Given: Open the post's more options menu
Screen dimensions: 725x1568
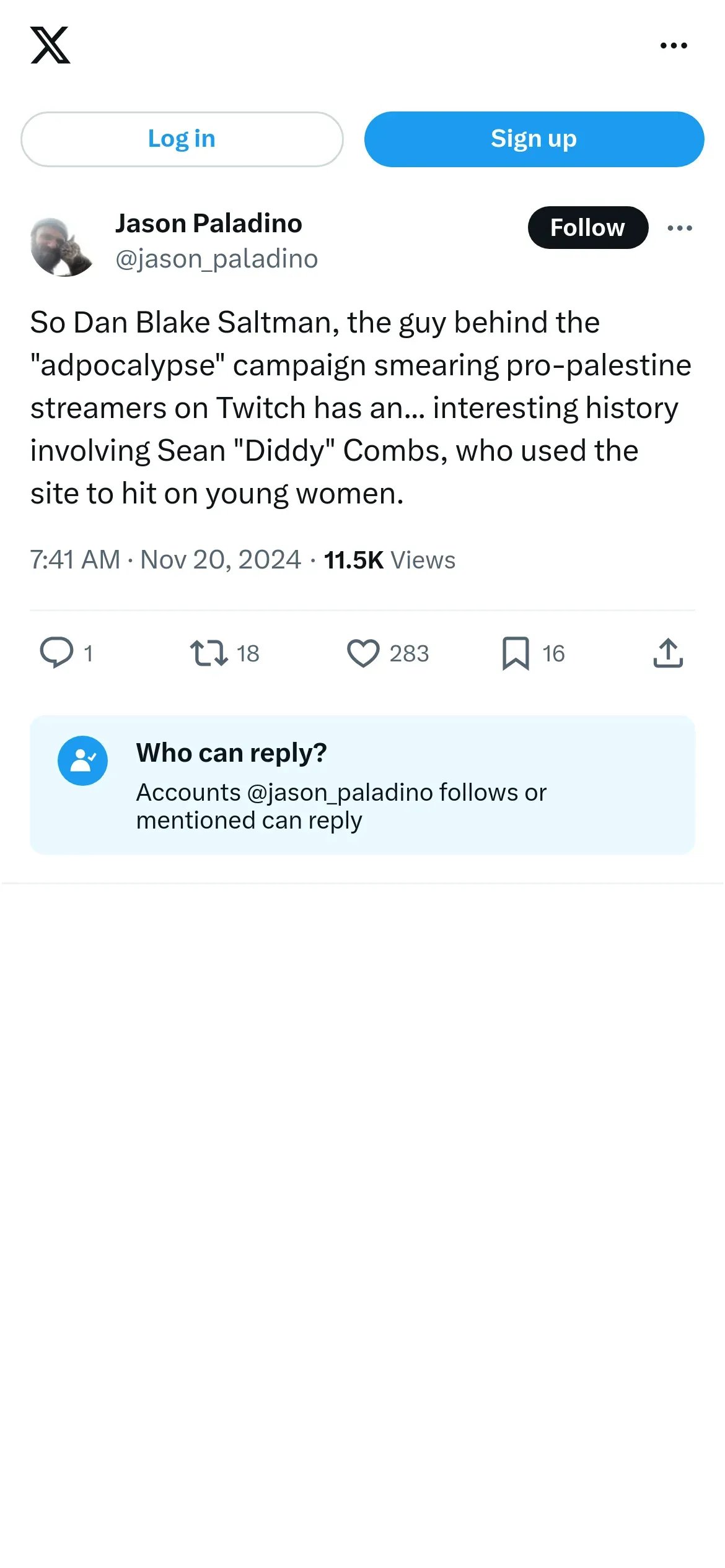Looking at the screenshot, I should click(x=680, y=228).
